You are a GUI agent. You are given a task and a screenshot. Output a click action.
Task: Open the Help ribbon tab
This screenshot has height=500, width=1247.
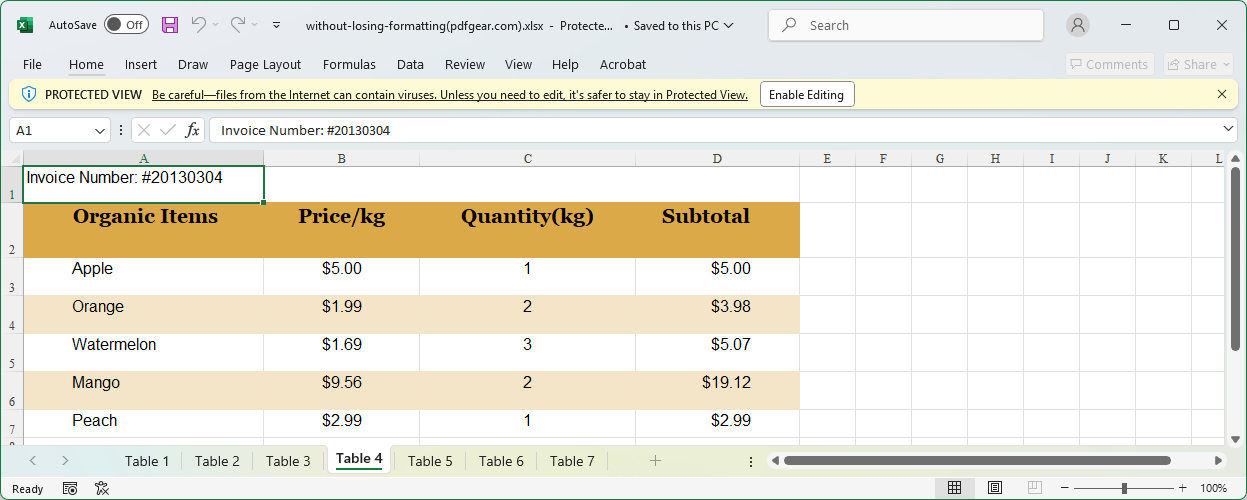pyautogui.click(x=565, y=64)
